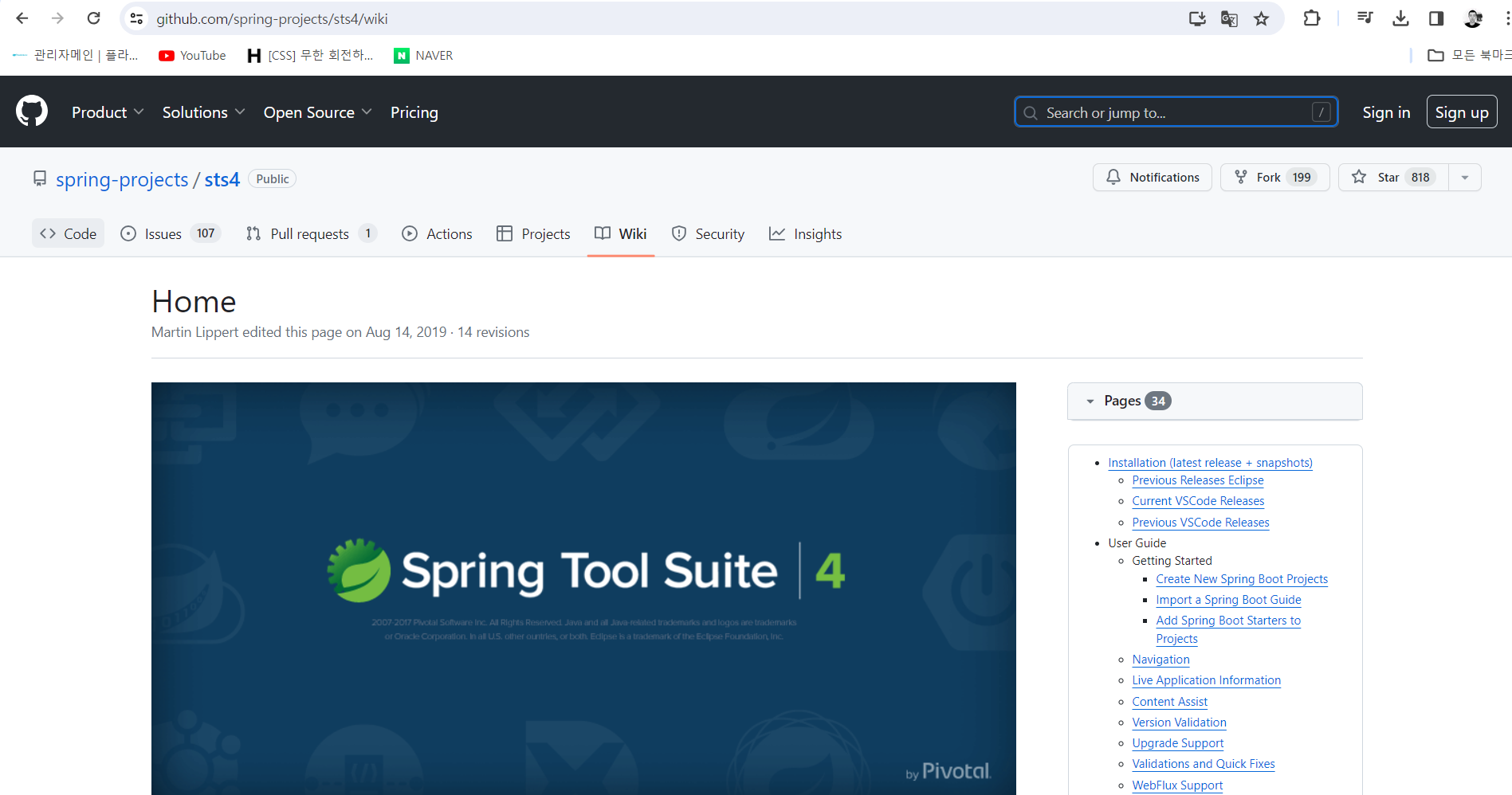Screen dimensions: 1512x795
Task: Click the browser downloads icon
Action: click(x=1400, y=18)
